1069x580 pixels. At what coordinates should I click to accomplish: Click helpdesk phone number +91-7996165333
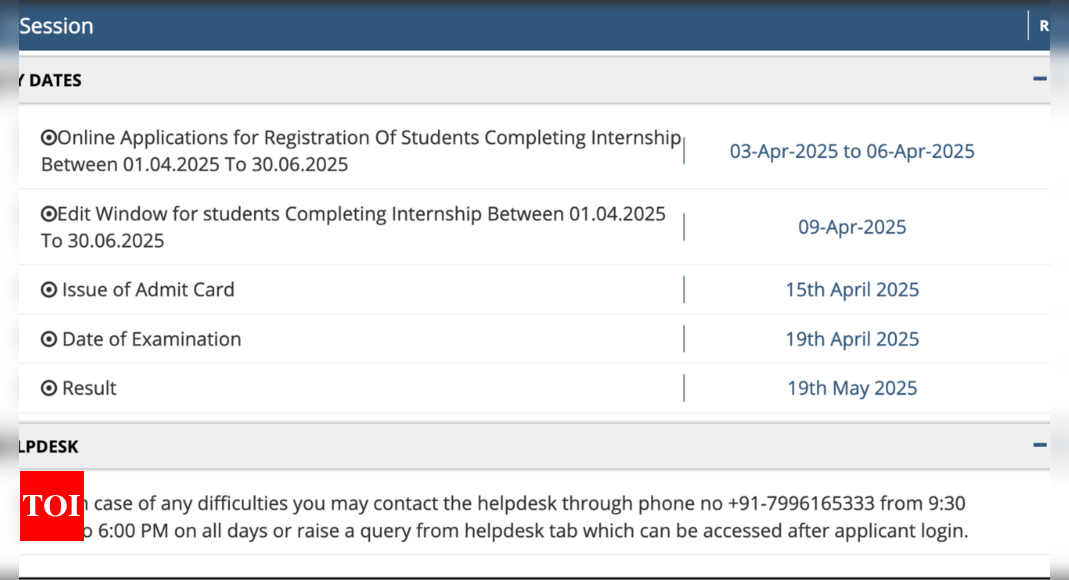[801, 504]
